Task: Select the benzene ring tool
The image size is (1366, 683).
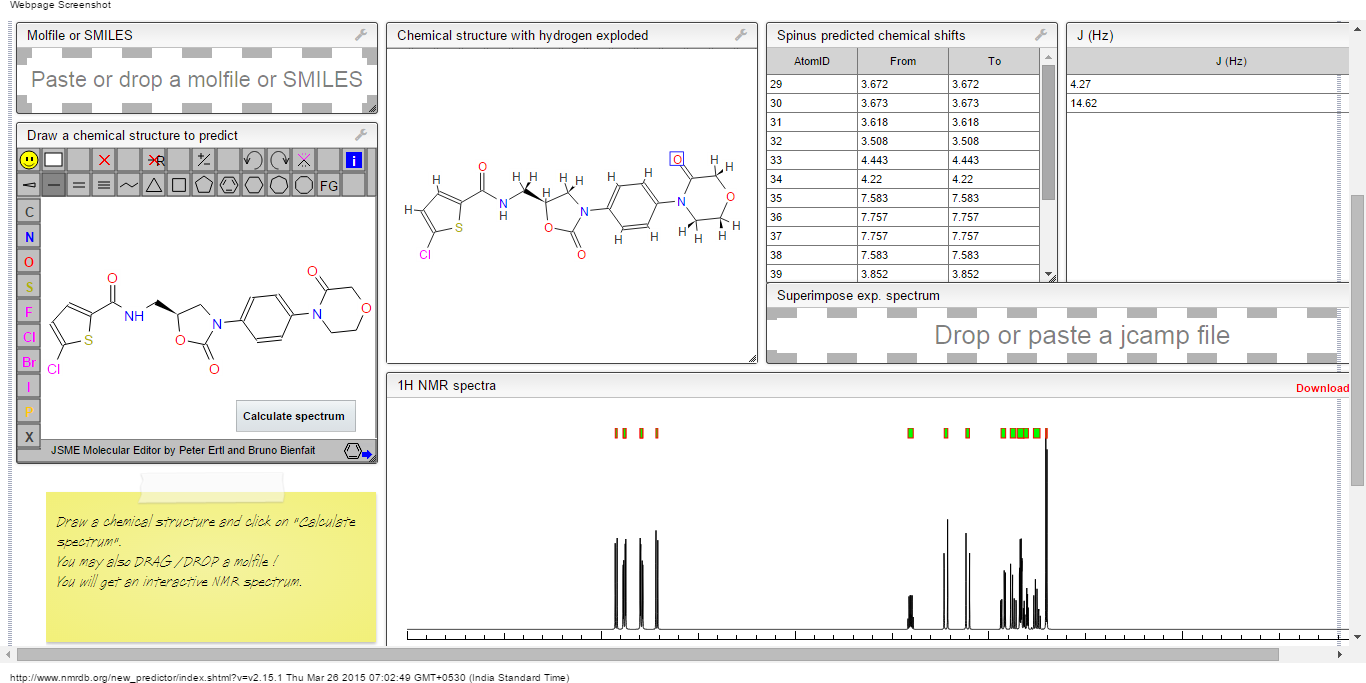Action: click(x=229, y=185)
